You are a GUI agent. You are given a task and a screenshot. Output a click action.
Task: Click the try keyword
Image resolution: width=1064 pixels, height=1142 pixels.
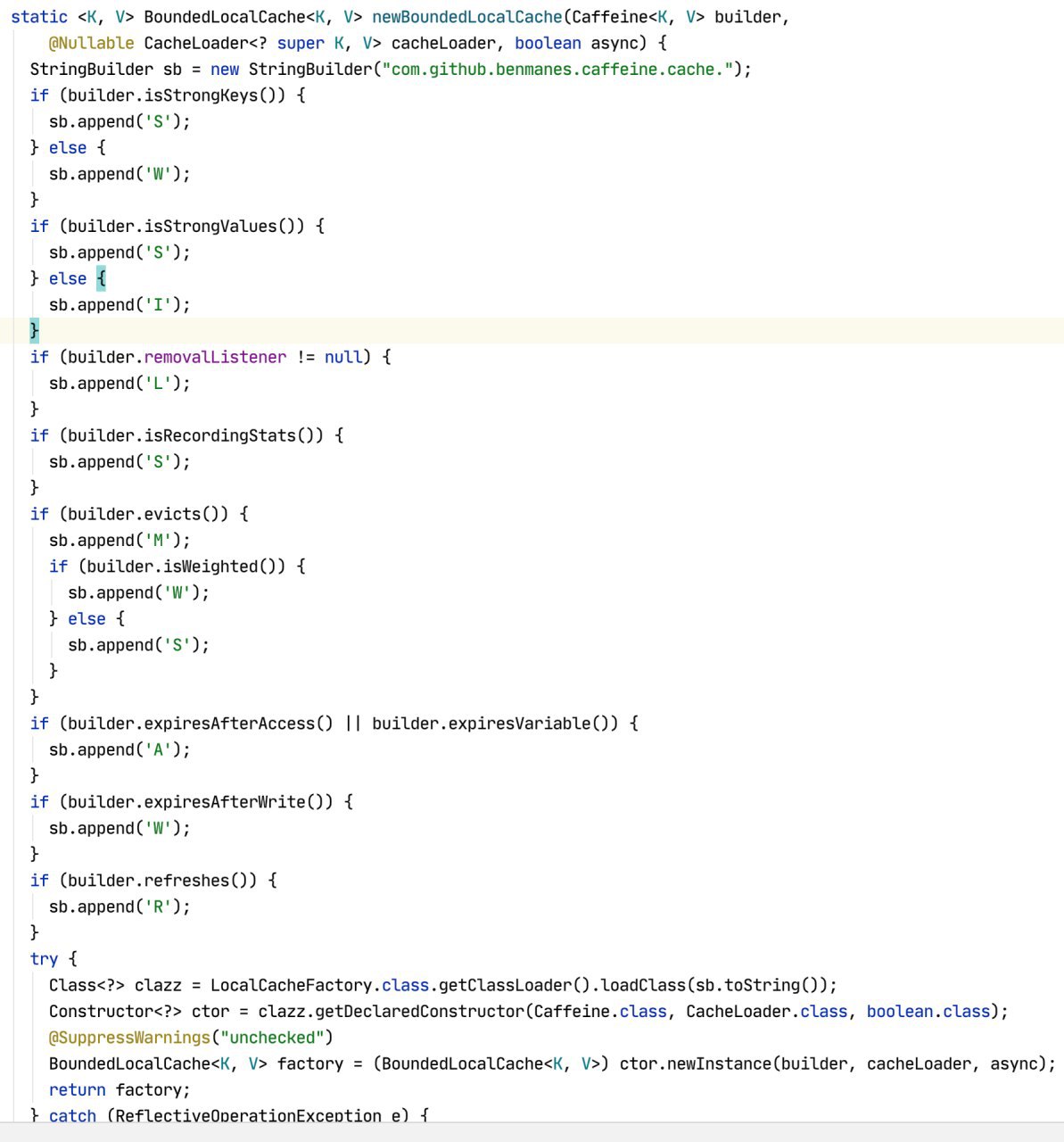(x=44, y=959)
